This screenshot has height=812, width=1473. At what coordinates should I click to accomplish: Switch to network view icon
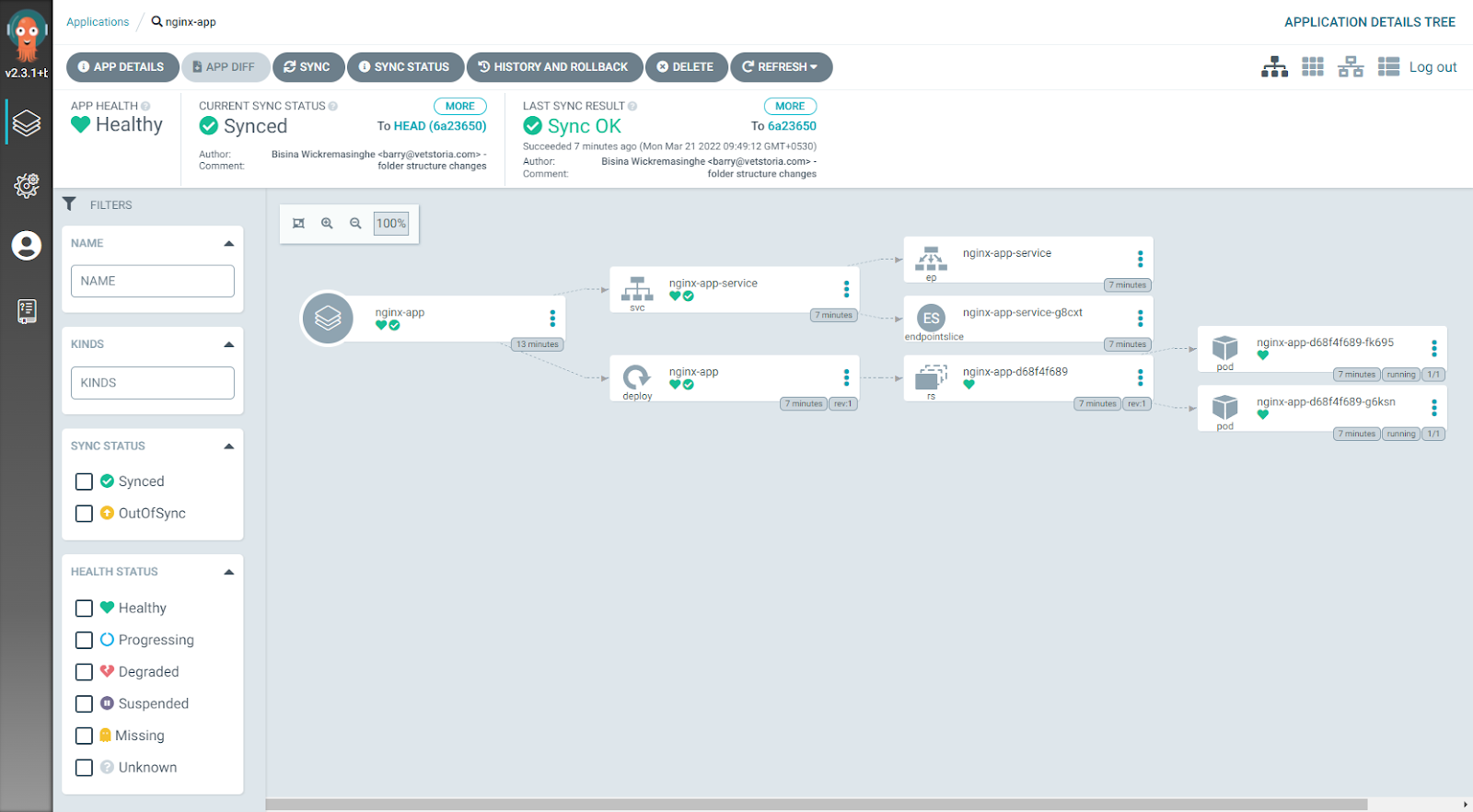[x=1351, y=66]
